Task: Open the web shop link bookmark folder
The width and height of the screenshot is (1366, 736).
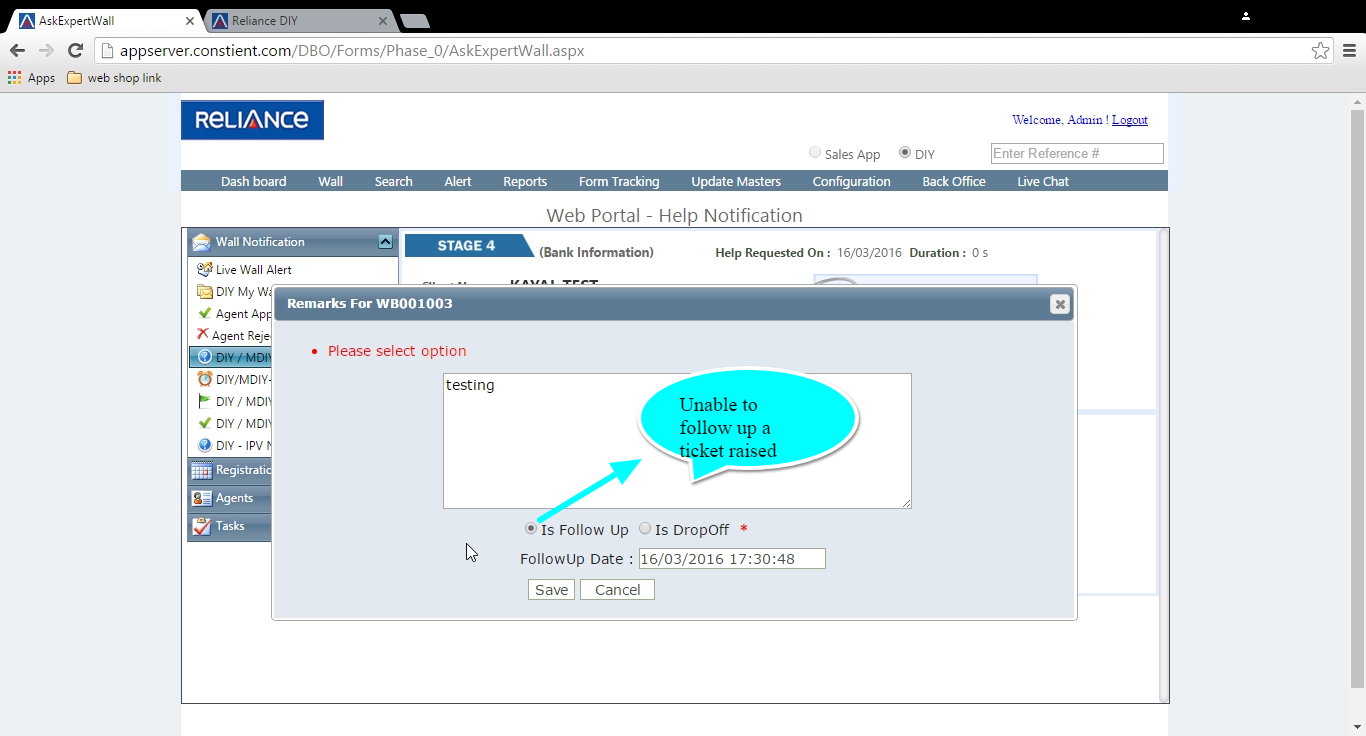Action: (x=114, y=78)
